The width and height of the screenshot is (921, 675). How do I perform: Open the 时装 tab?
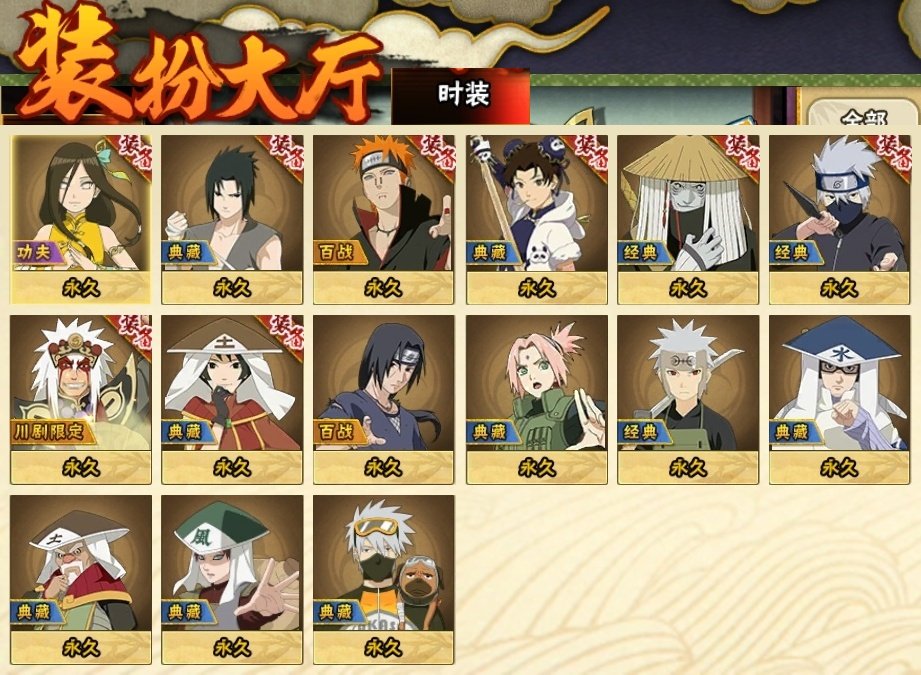click(x=461, y=96)
